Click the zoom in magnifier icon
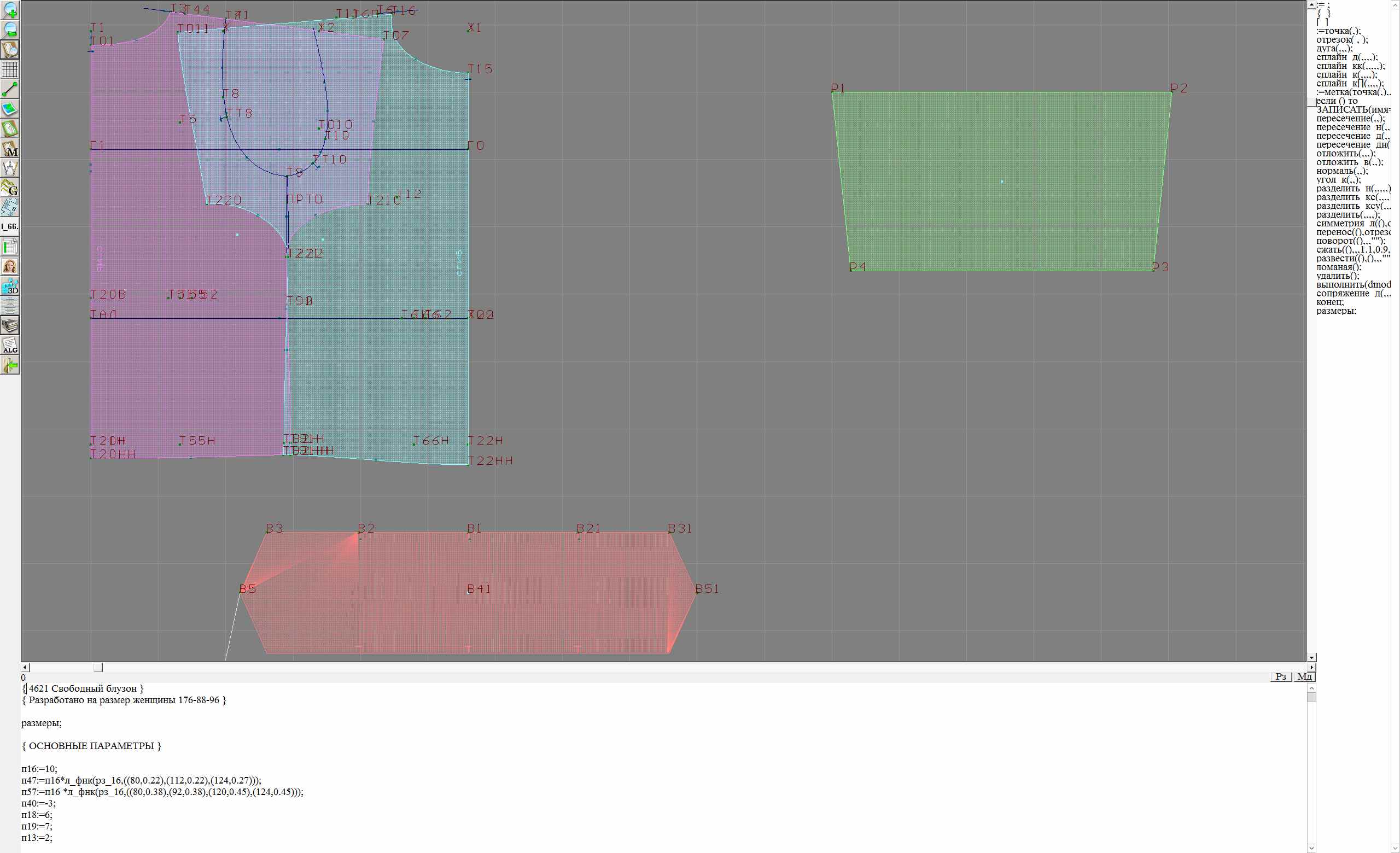The image size is (1400, 853). pos(10,10)
